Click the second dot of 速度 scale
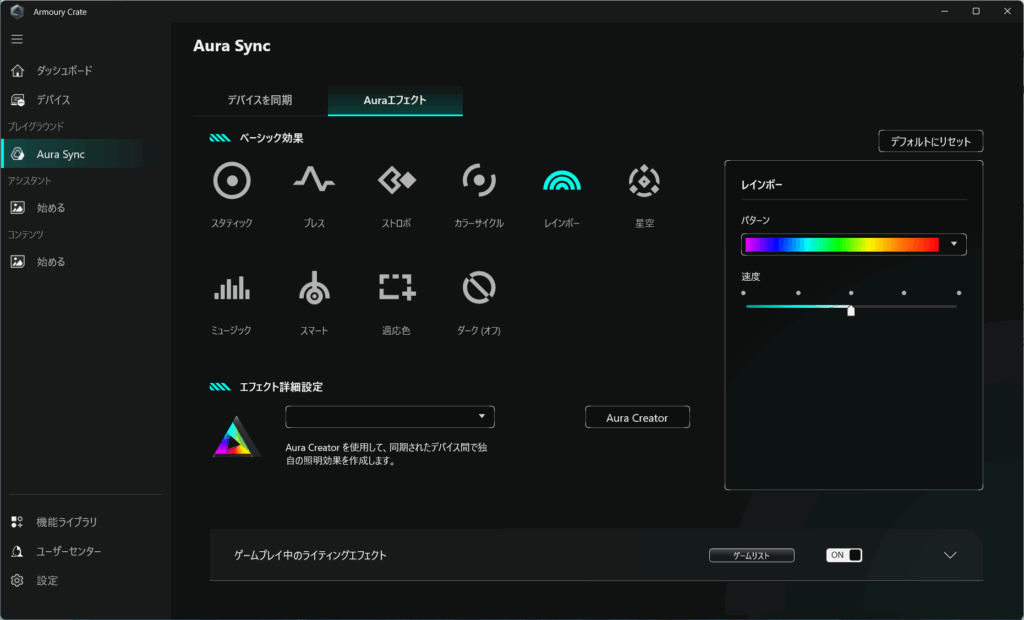The image size is (1024, 620). 798,293
